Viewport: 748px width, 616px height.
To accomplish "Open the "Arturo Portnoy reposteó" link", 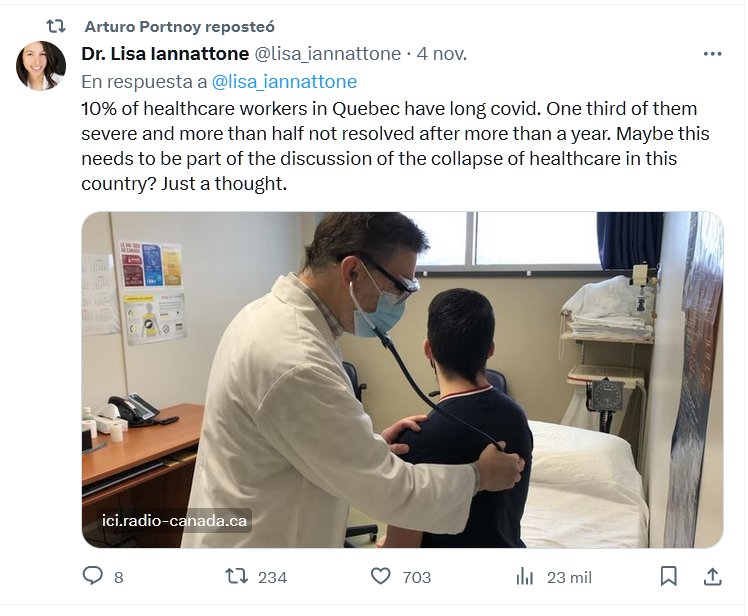I will click(x=179, y=26).
